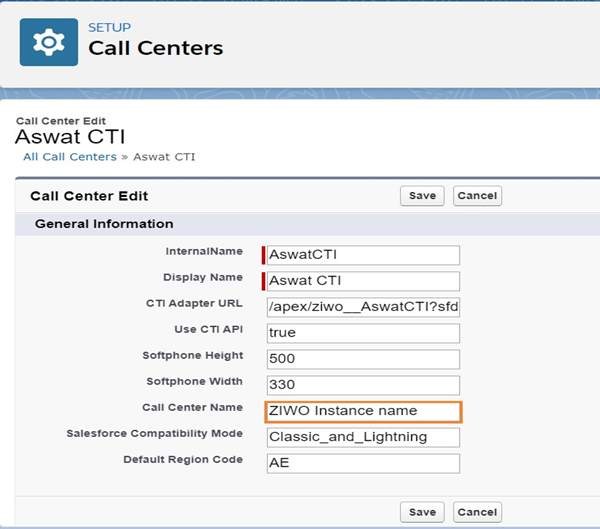Screen dimensions: 600x529
Task: Click the Display Name field label
Action: click(203, 278)
